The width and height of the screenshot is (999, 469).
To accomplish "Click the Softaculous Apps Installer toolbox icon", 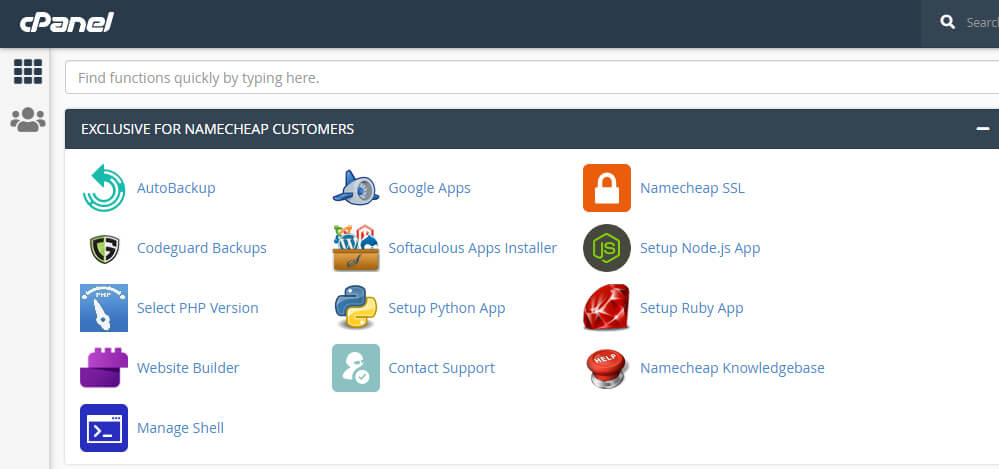I will coord(356,248).
